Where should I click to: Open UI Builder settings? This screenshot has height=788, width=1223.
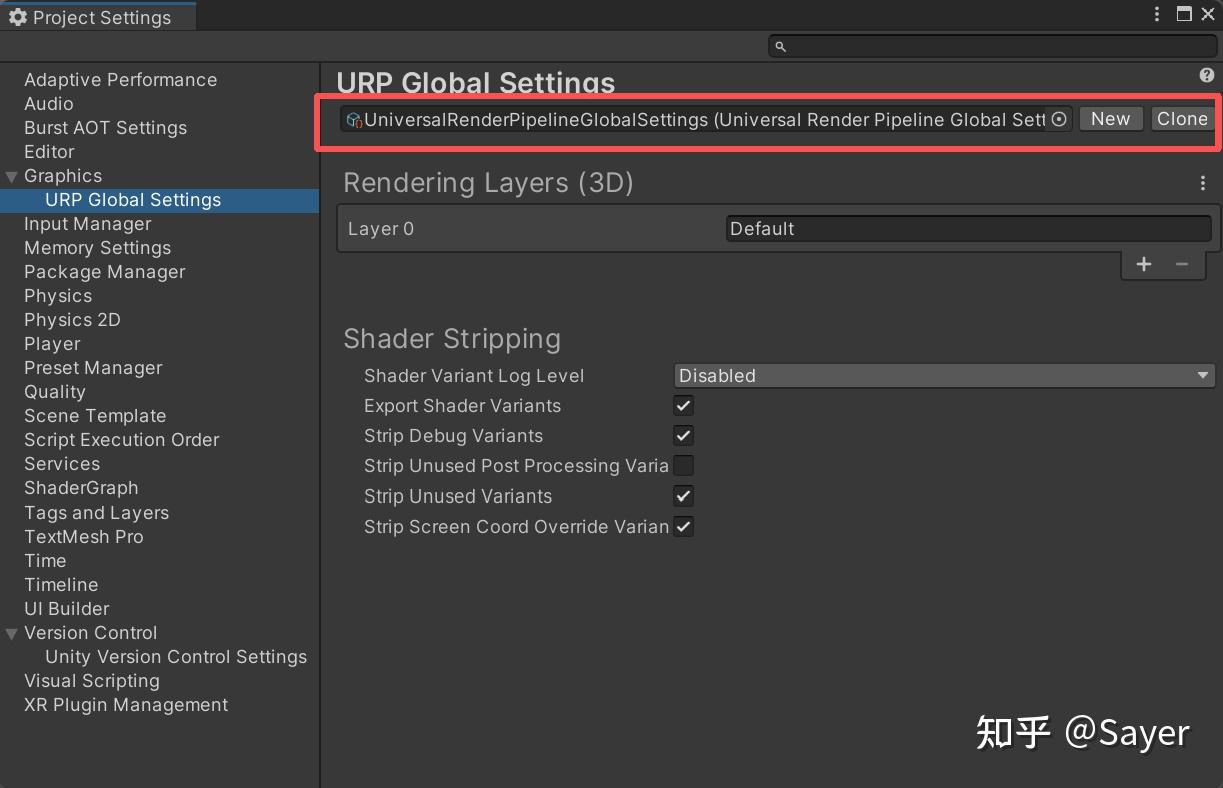(x=66, y=609)
